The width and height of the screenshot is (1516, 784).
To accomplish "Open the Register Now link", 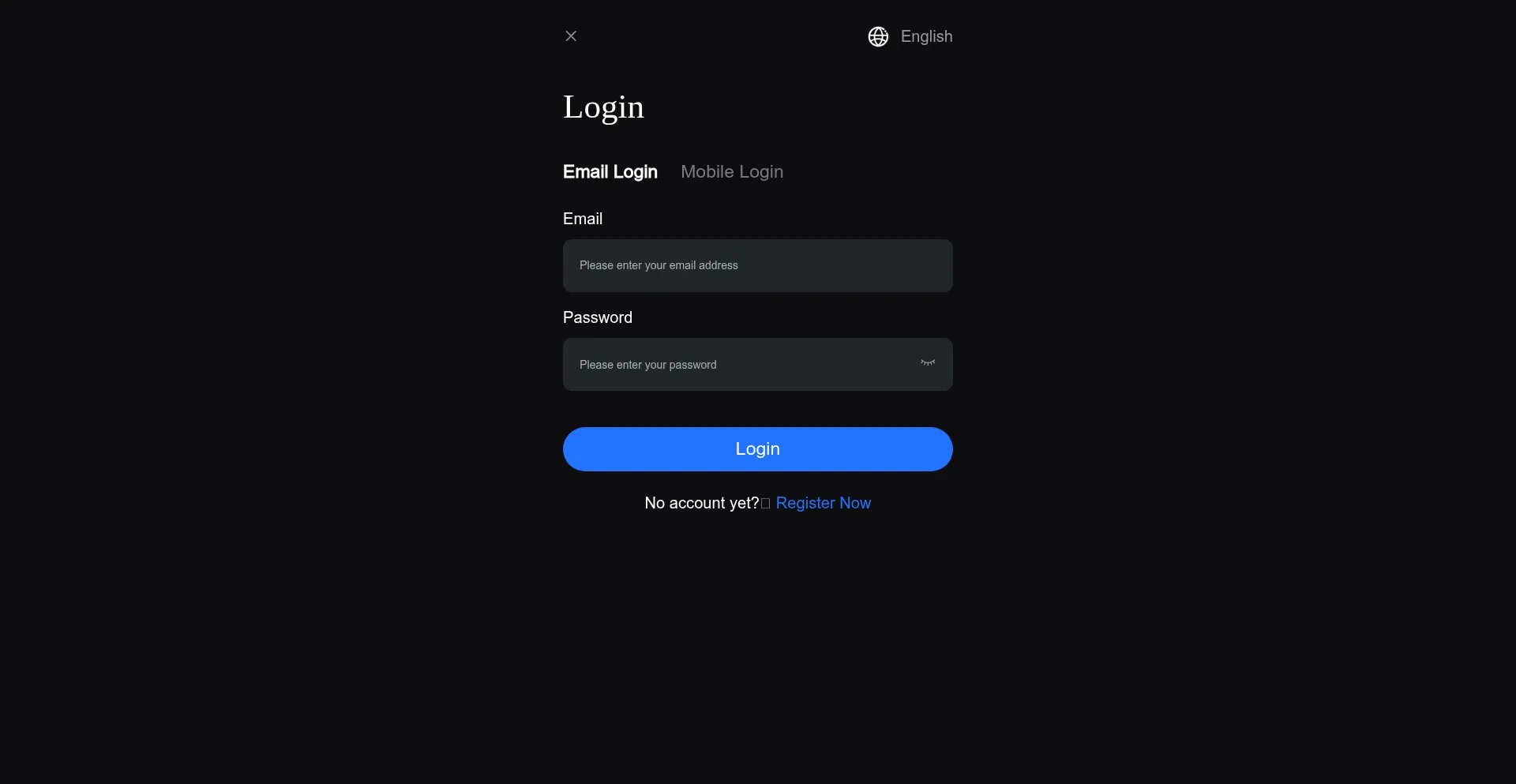I will pos(824,503).
